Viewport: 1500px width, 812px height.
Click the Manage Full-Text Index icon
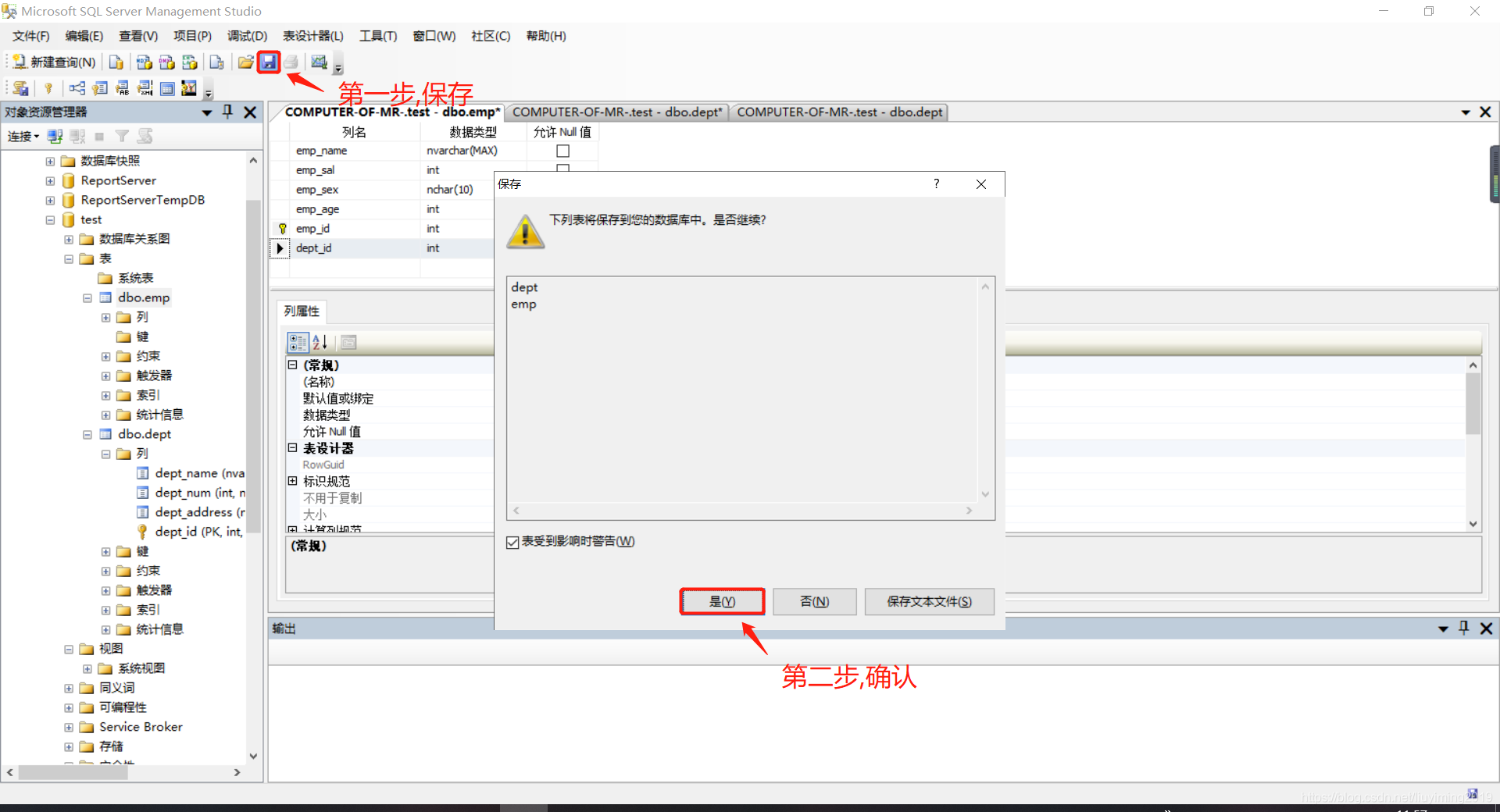(x=123, y=88)
